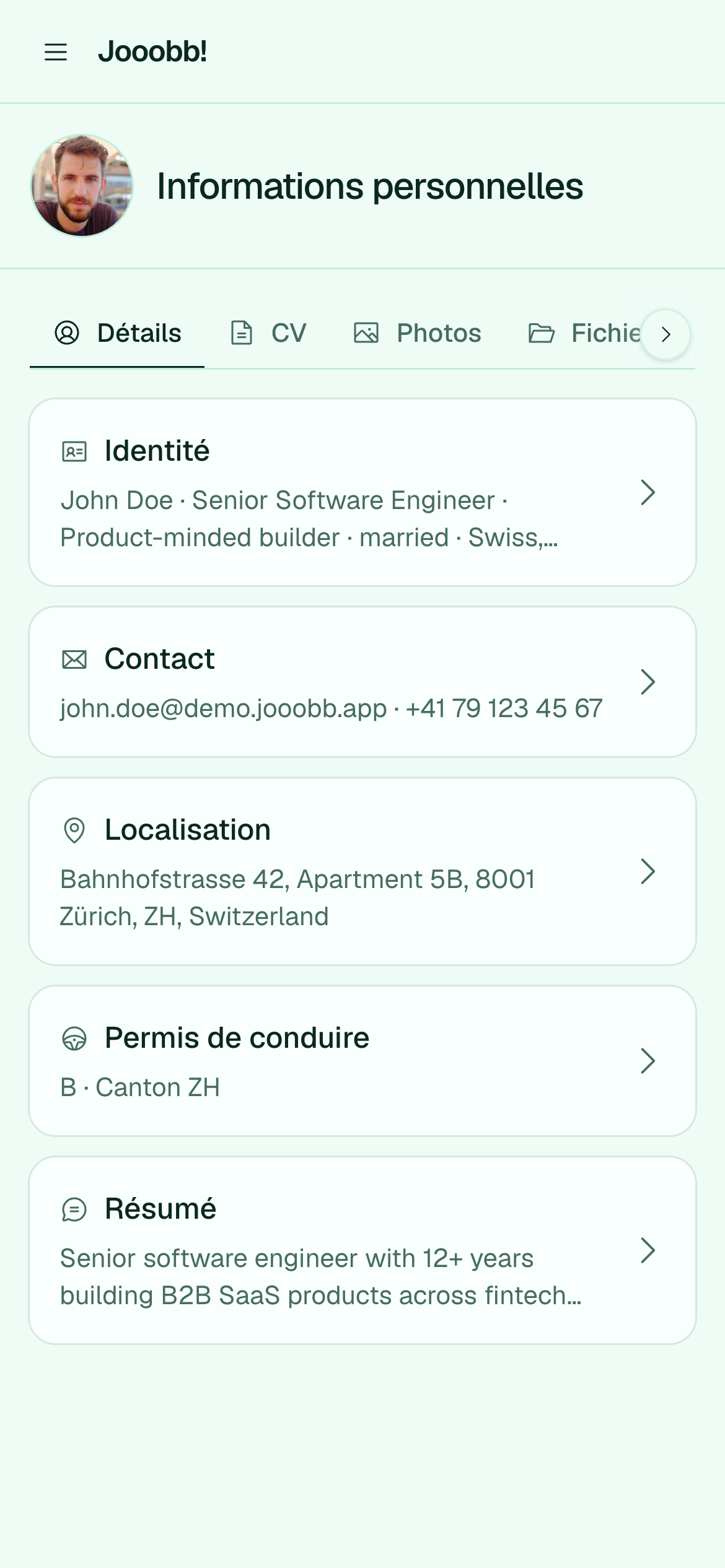Click the folder icon on the Fichiers tab

coord(542,333)
